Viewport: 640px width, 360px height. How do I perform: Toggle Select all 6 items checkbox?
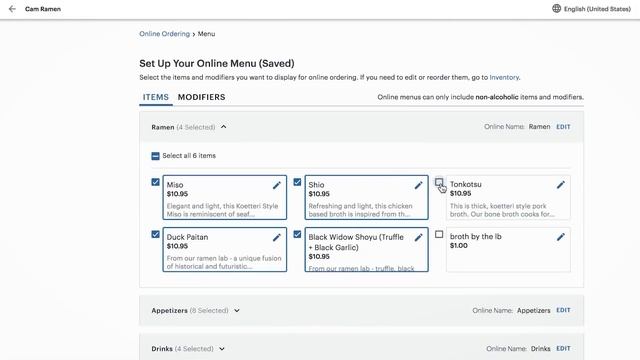pos(156,156)
